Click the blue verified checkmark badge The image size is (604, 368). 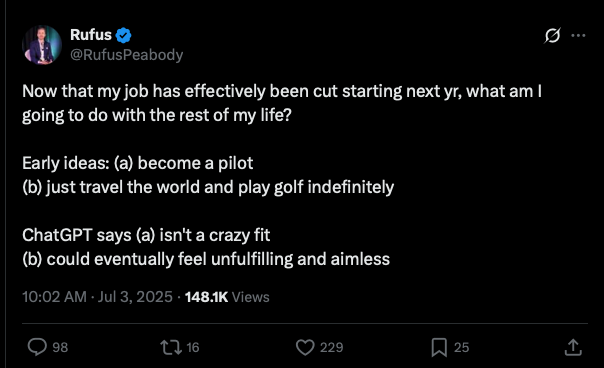coord(123,35)
